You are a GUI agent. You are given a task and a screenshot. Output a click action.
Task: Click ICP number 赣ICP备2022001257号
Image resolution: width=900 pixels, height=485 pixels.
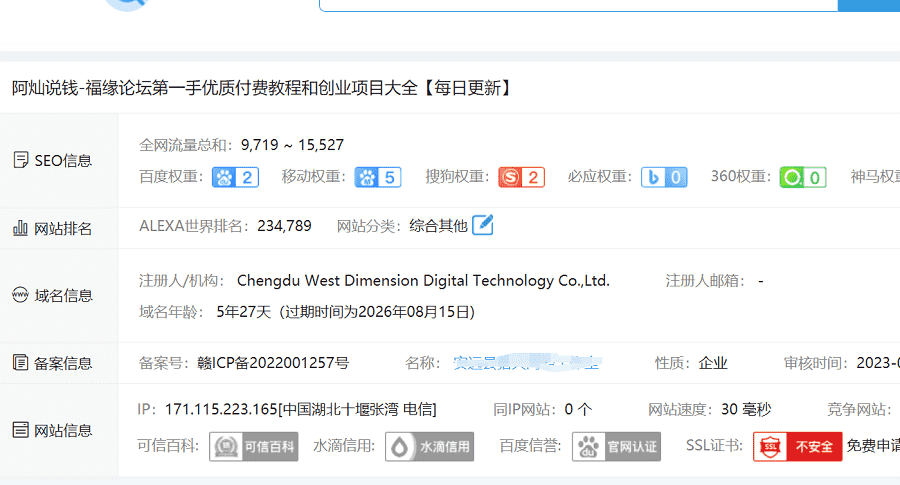coord(273,363)
